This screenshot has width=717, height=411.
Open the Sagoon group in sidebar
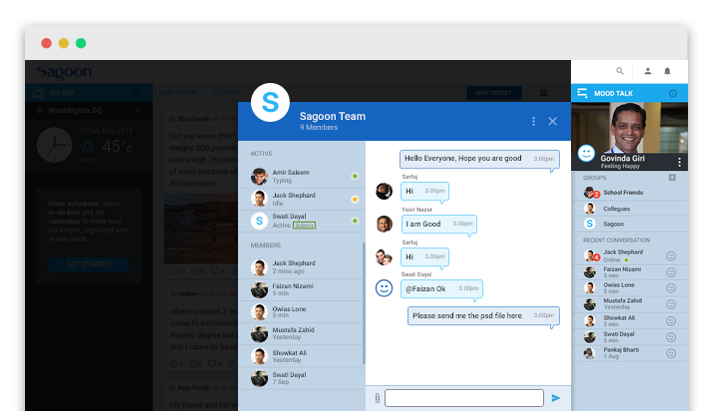coord(629,224)
